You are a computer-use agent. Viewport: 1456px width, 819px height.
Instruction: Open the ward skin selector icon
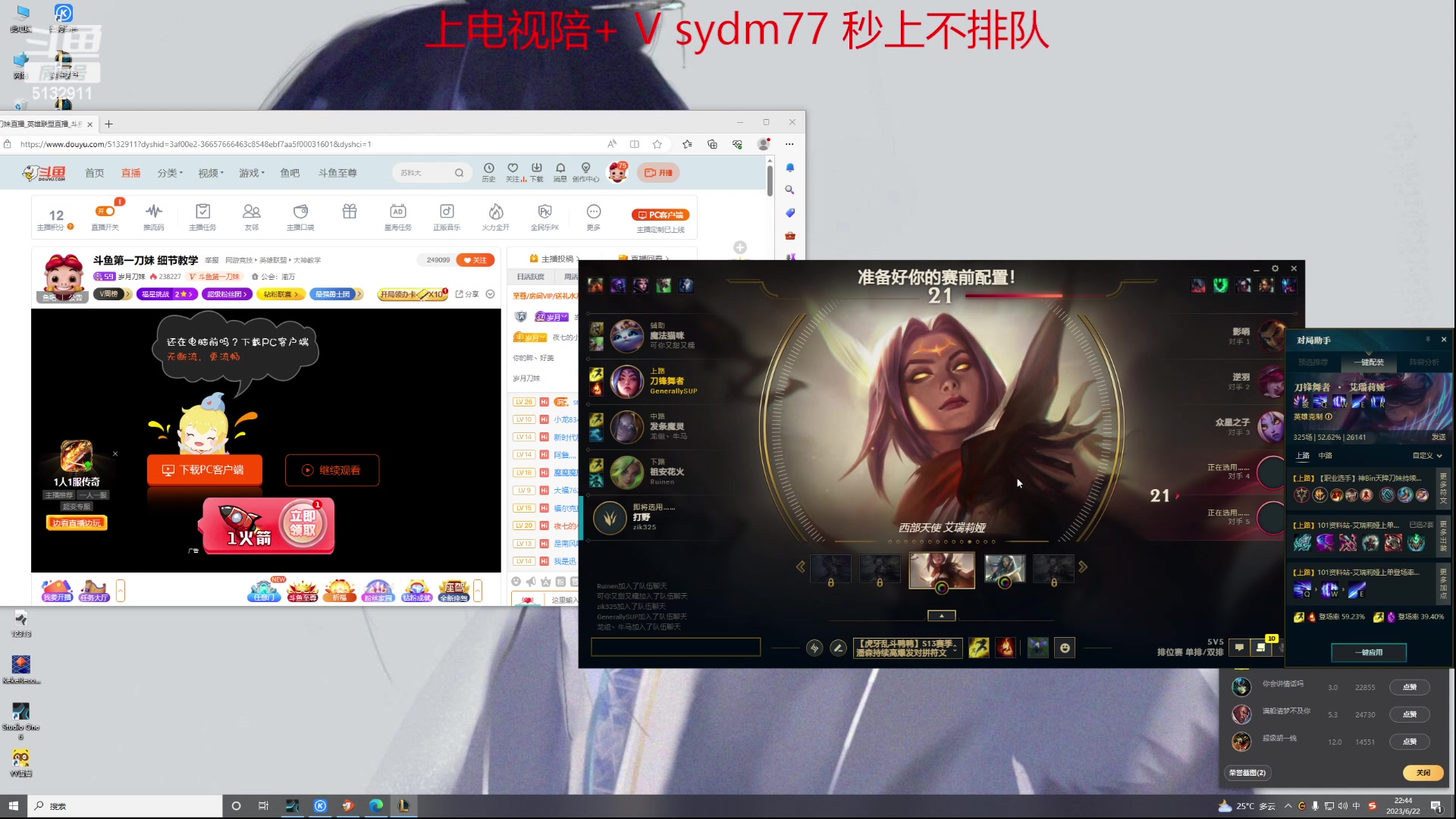[x=1037, y=648]
